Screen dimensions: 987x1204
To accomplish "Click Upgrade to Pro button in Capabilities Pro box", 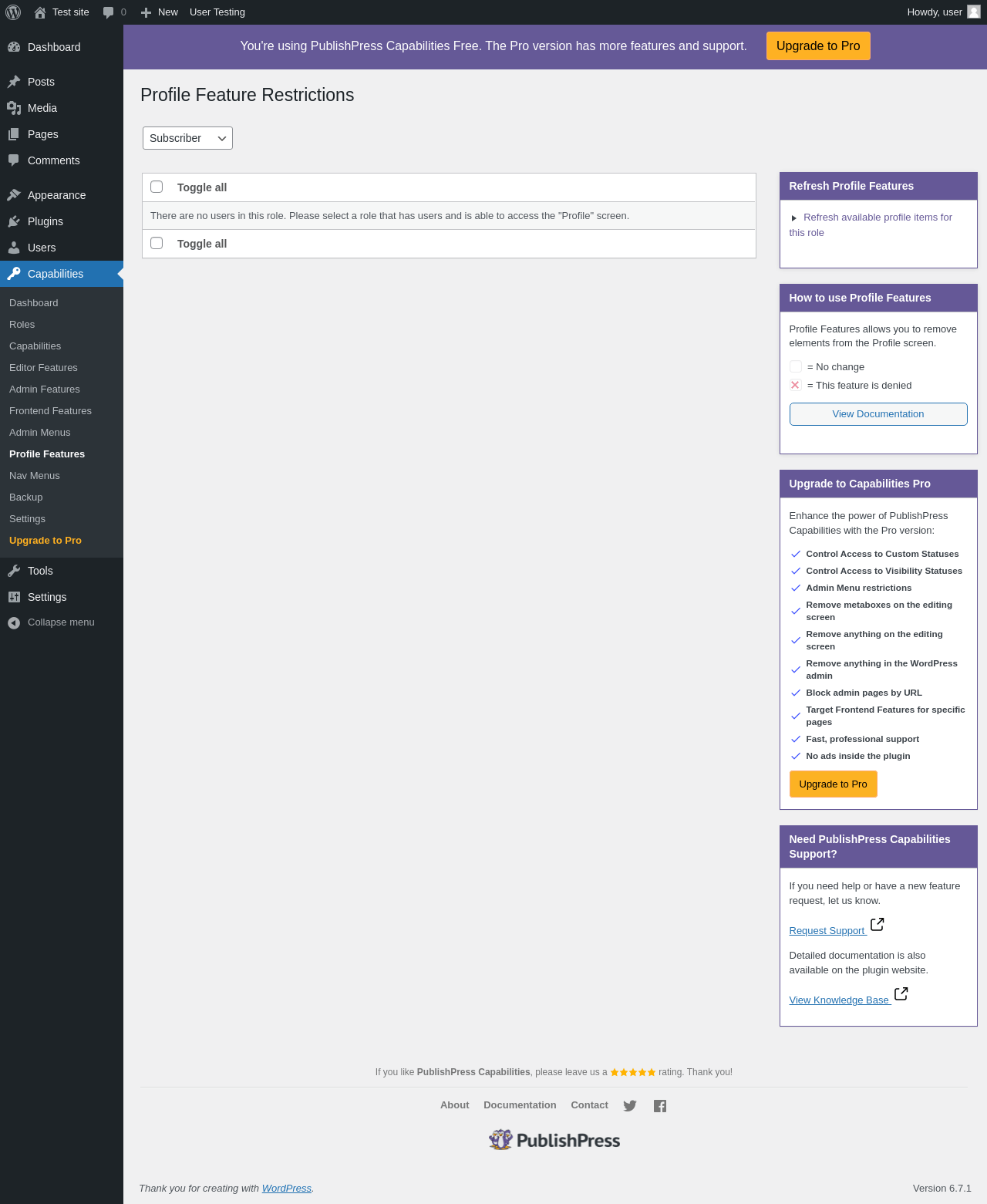I will coord(833,784).
